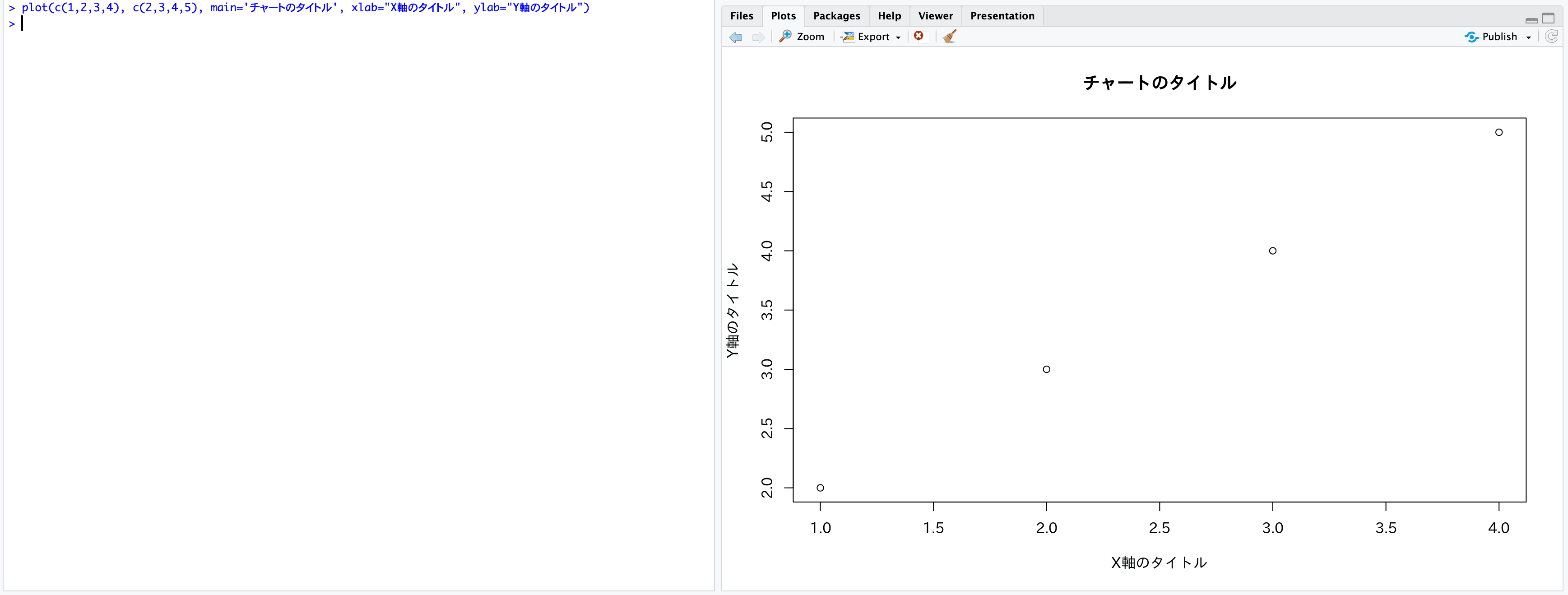
Task: Open the Zoom plot viewer
Action: 802,37
